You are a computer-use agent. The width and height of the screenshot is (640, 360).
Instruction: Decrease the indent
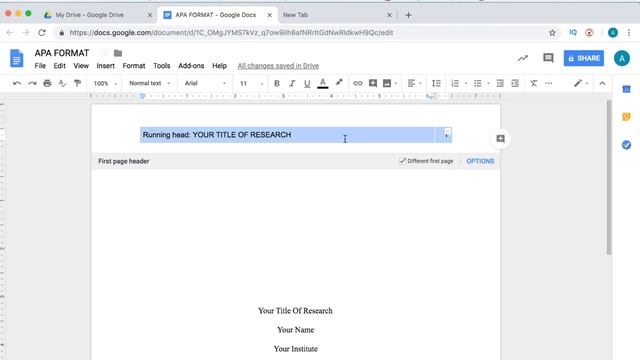[500, 83]
